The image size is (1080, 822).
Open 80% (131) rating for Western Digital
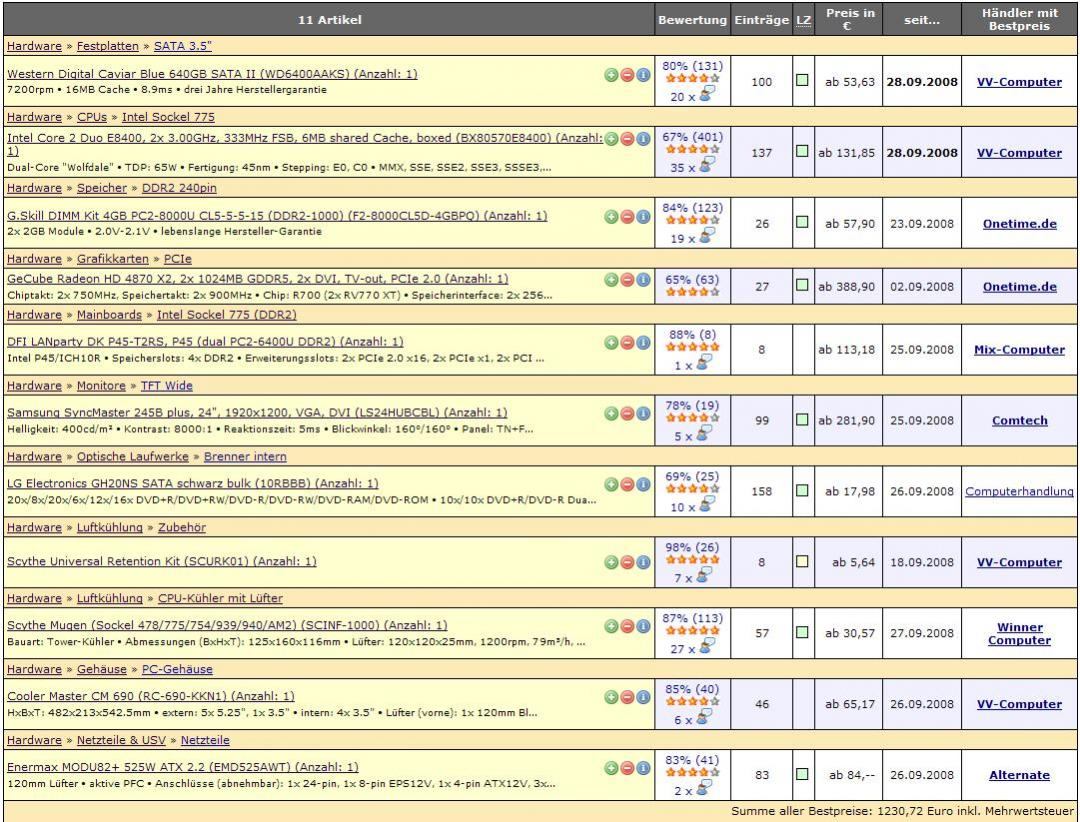pos(692,66)
